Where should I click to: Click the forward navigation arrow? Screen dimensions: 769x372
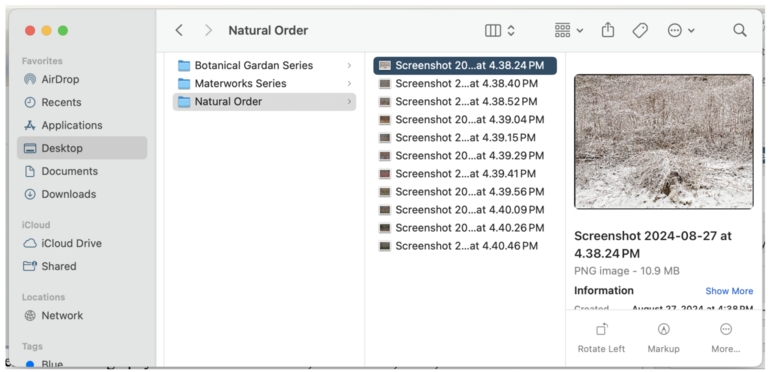click(208, 30)
